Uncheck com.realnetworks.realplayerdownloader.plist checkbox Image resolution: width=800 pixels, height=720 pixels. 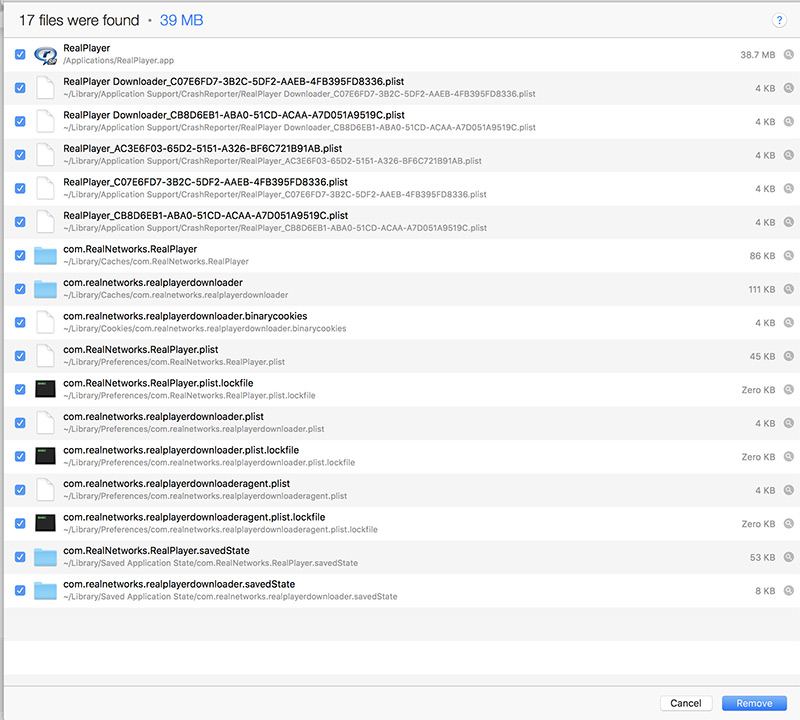click(x=20, y=423)
